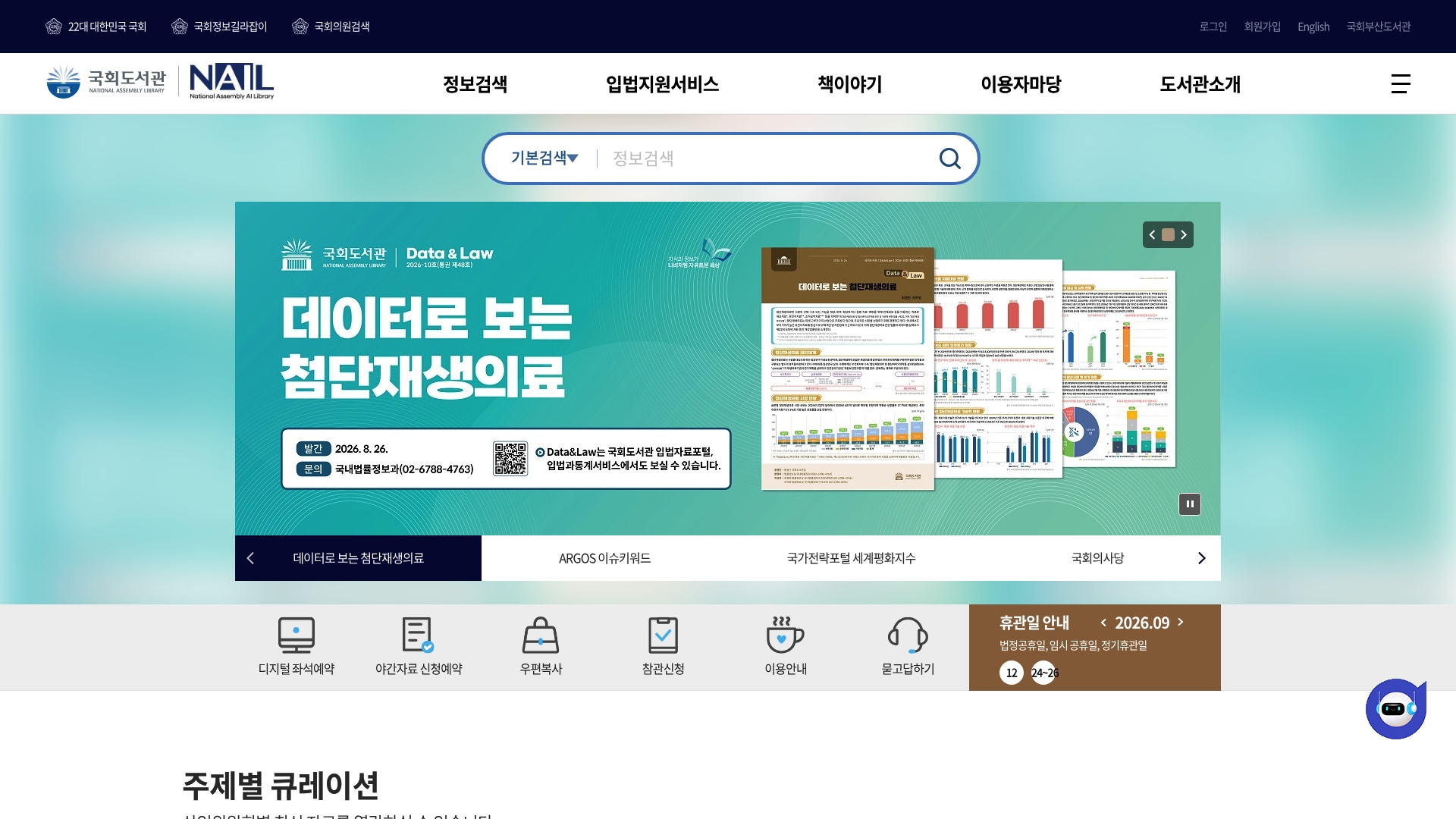Open 묻고답하기 headset icon
The image size is (1456, 819).
point(908,646)
